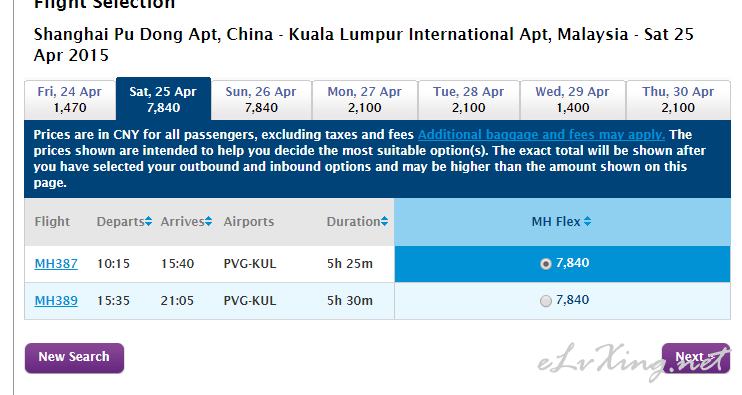Click the New Search button

tap(74, 358)
